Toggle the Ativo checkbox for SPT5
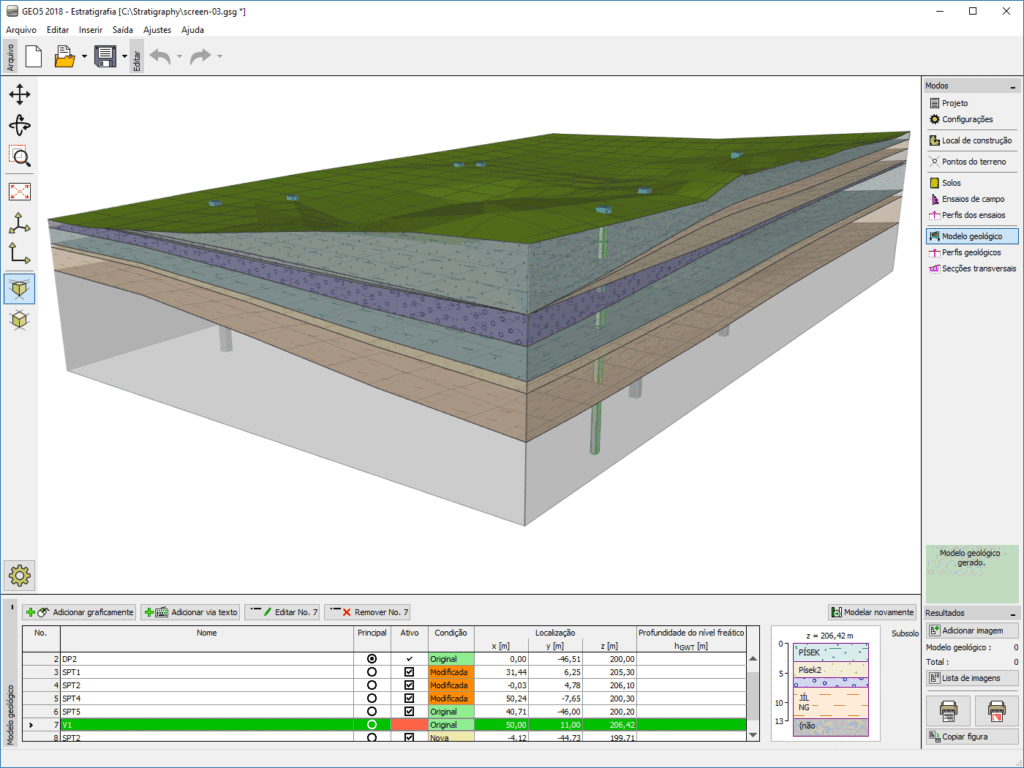The image size is (1024, 768). (409, 711)
